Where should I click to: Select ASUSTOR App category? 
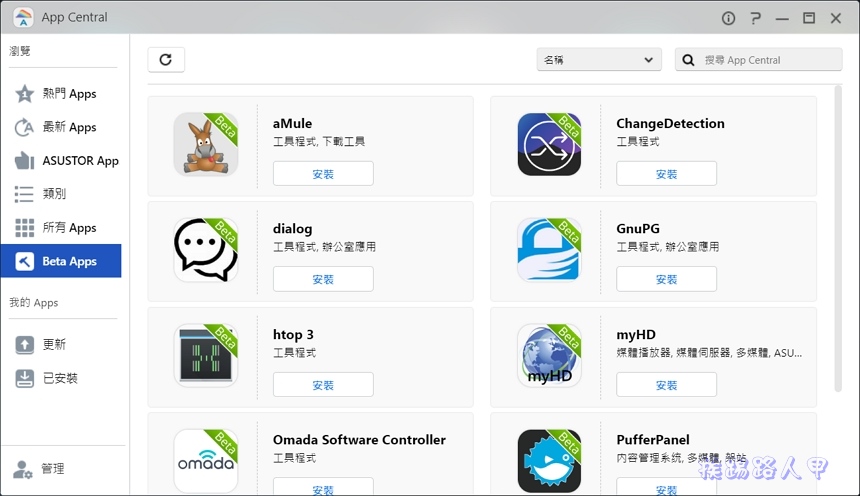61,161
